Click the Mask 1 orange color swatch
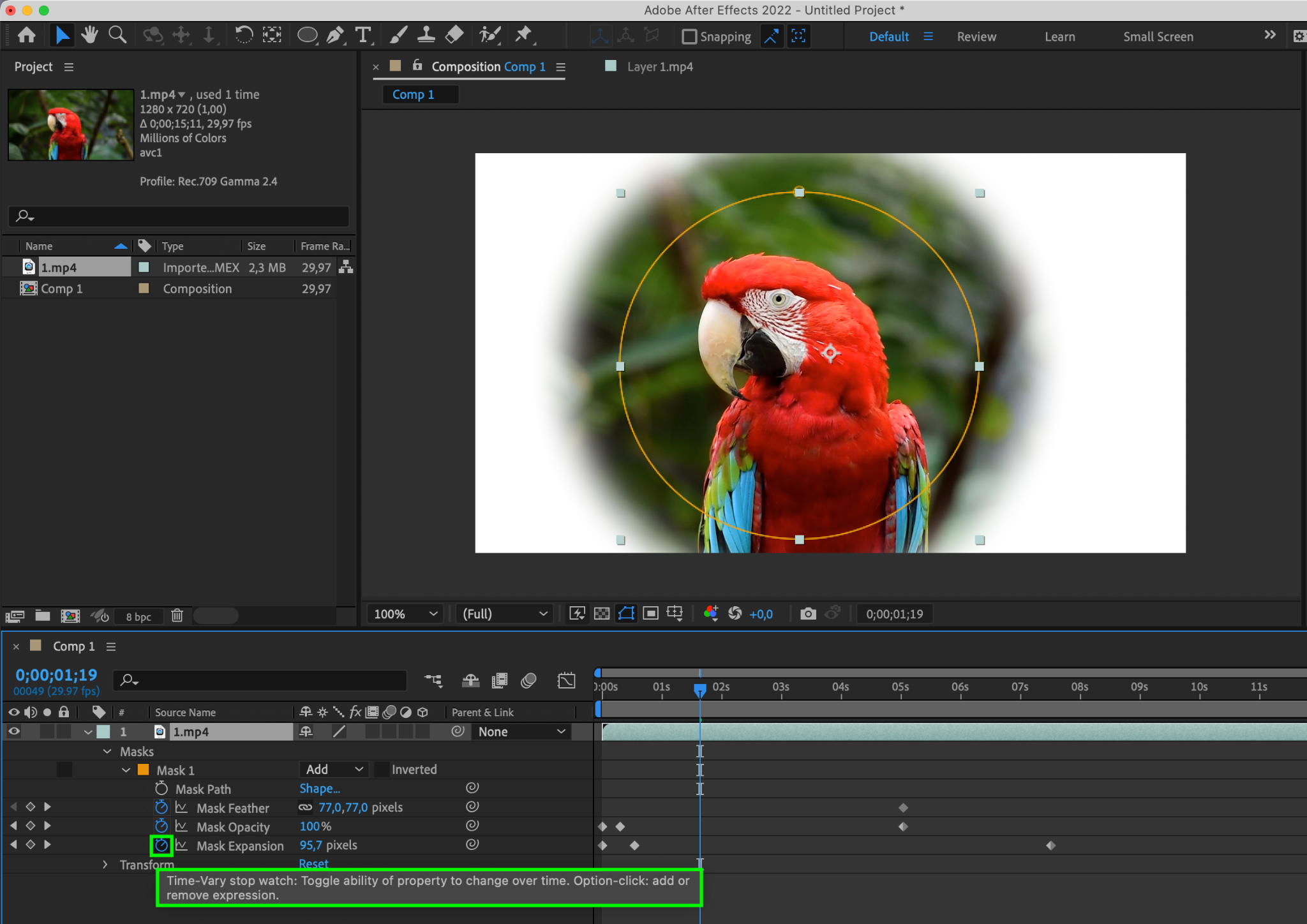Screen dimensions: 1307x924 click(144, 770)
